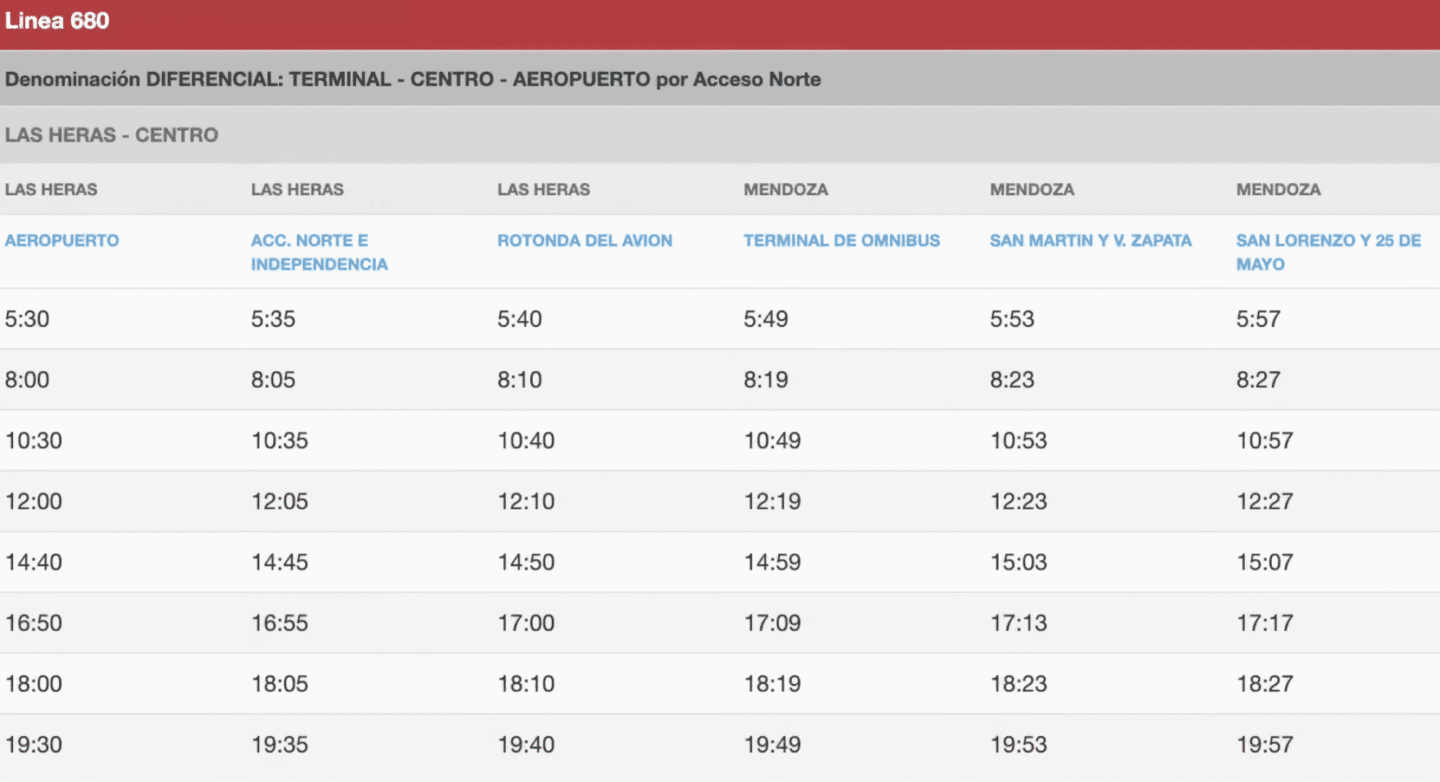Screen dimensions: 1440x782
Task: Click the SAN LORENZO Y 25 DE MAYO link
Action: point(1328,252)
